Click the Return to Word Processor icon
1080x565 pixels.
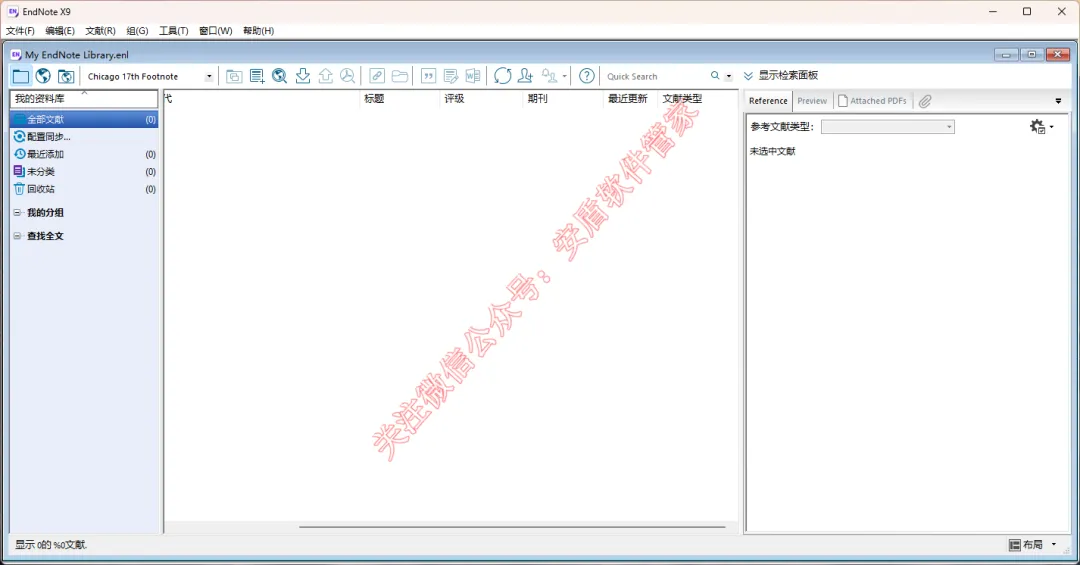(x=473, y=76)
